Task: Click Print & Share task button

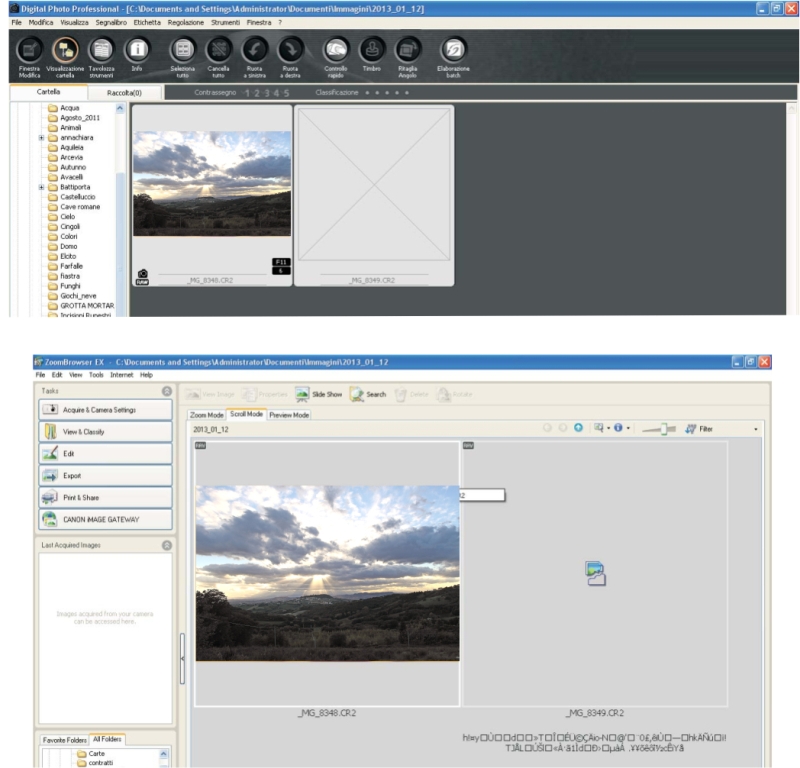Action: pos(106,498)
